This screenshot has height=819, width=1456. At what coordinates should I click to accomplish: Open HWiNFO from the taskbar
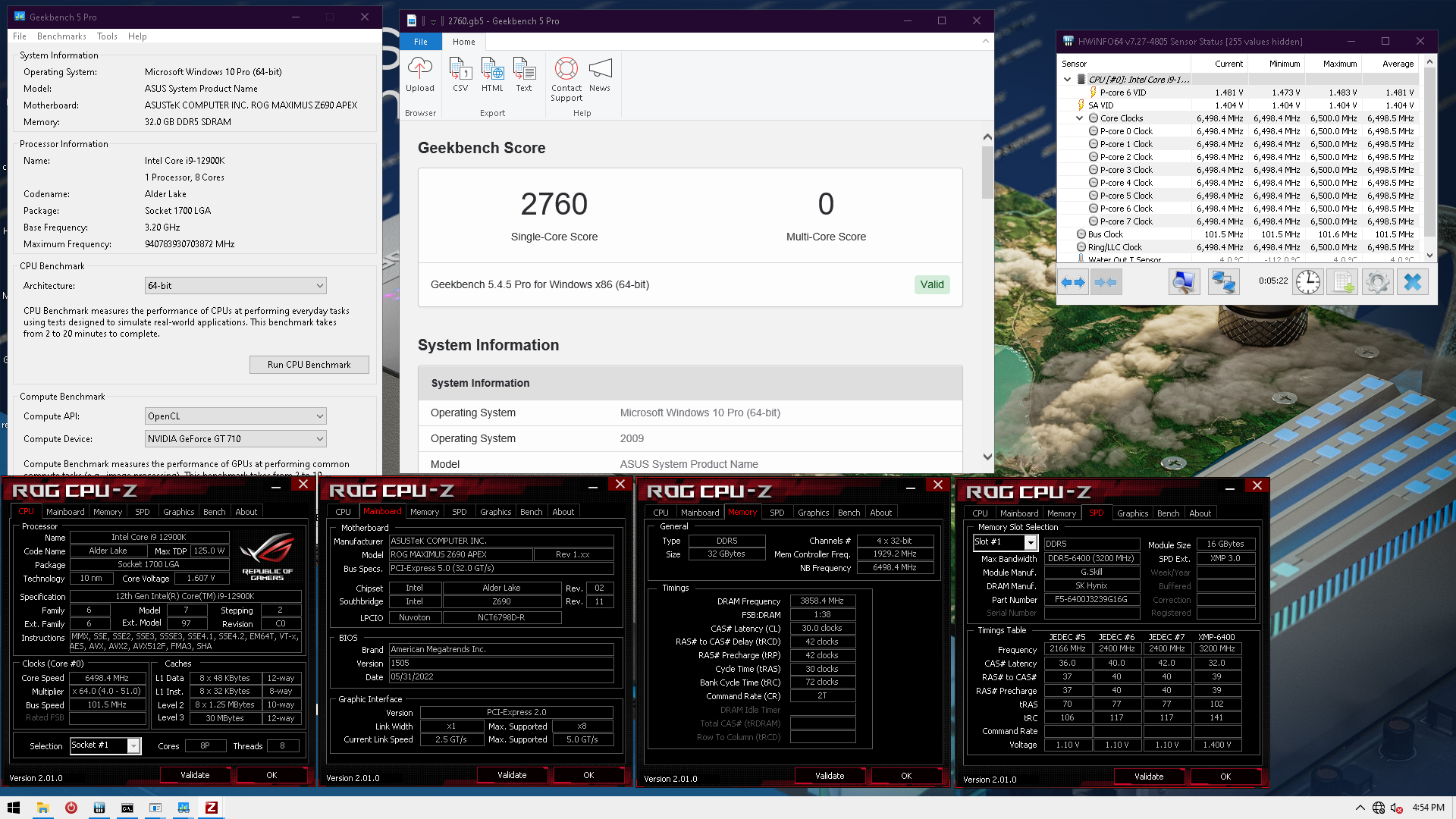click(x=99, y=808)
